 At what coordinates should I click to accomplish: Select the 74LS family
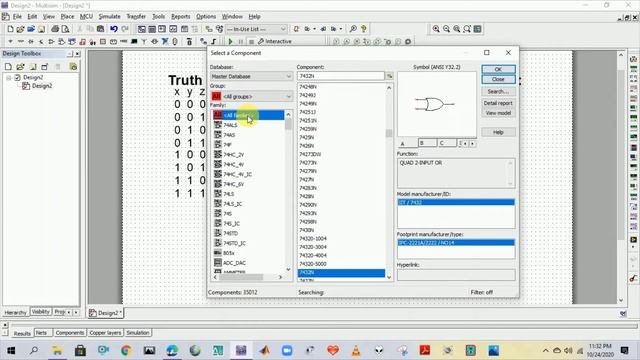coord(229,194)
